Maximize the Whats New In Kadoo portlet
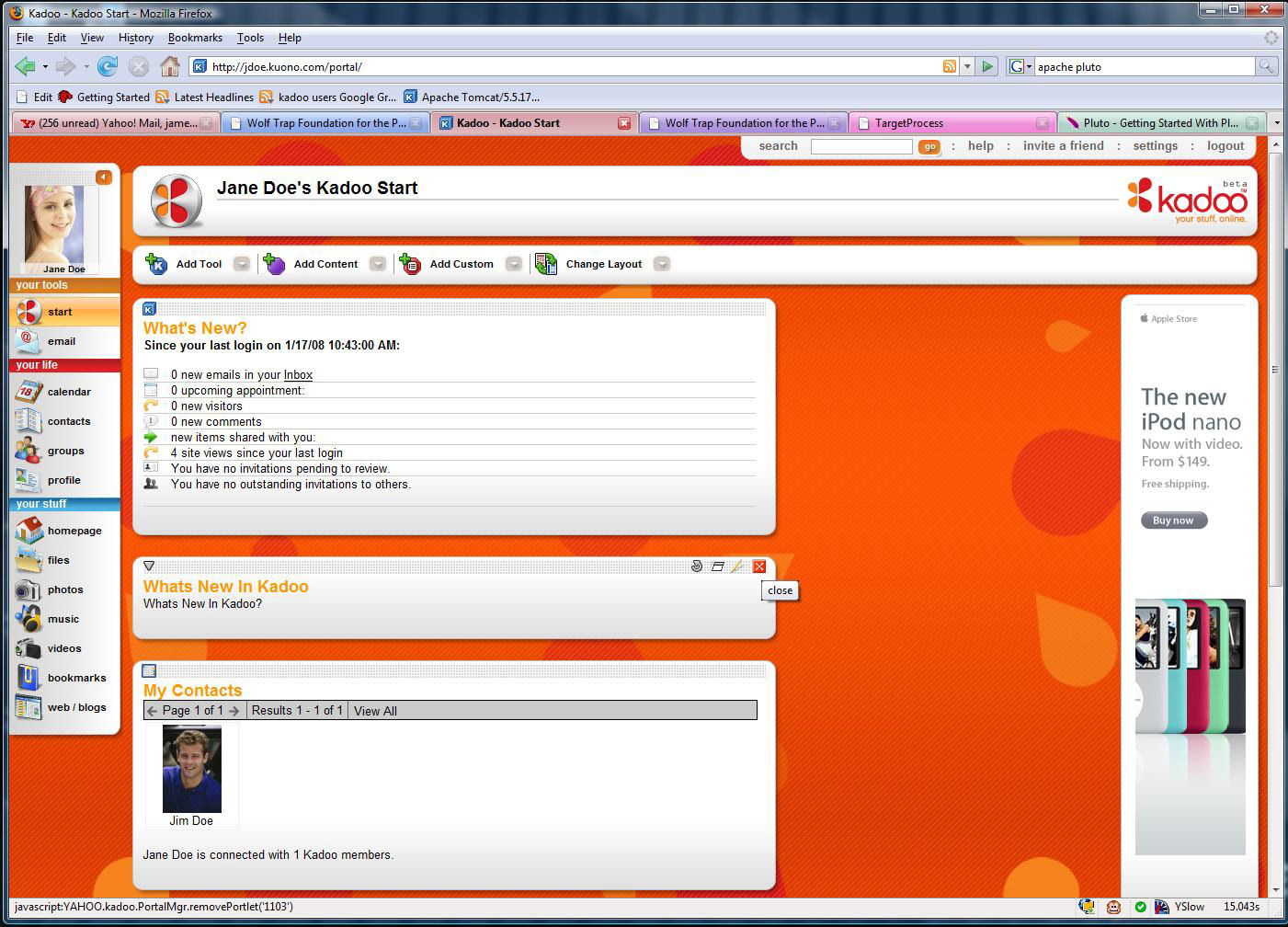Image resolution: width=1288 pixels, height=927 pixels. point(717,566)
